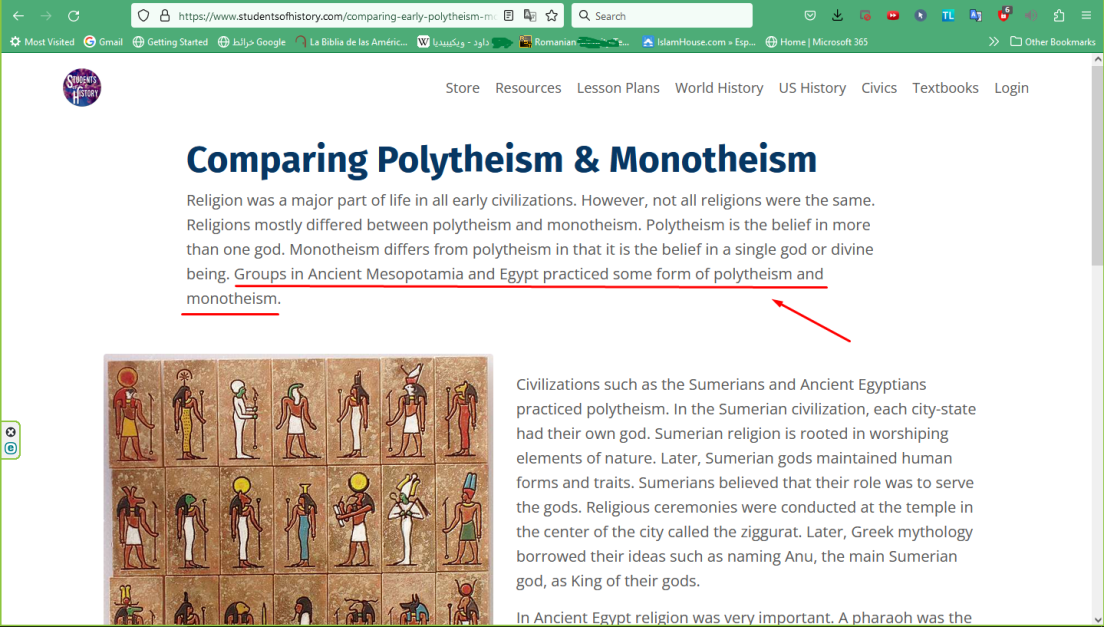Open the Getting Started bookmark
This screenshot has width=1104, height=627.
point(170,42)
